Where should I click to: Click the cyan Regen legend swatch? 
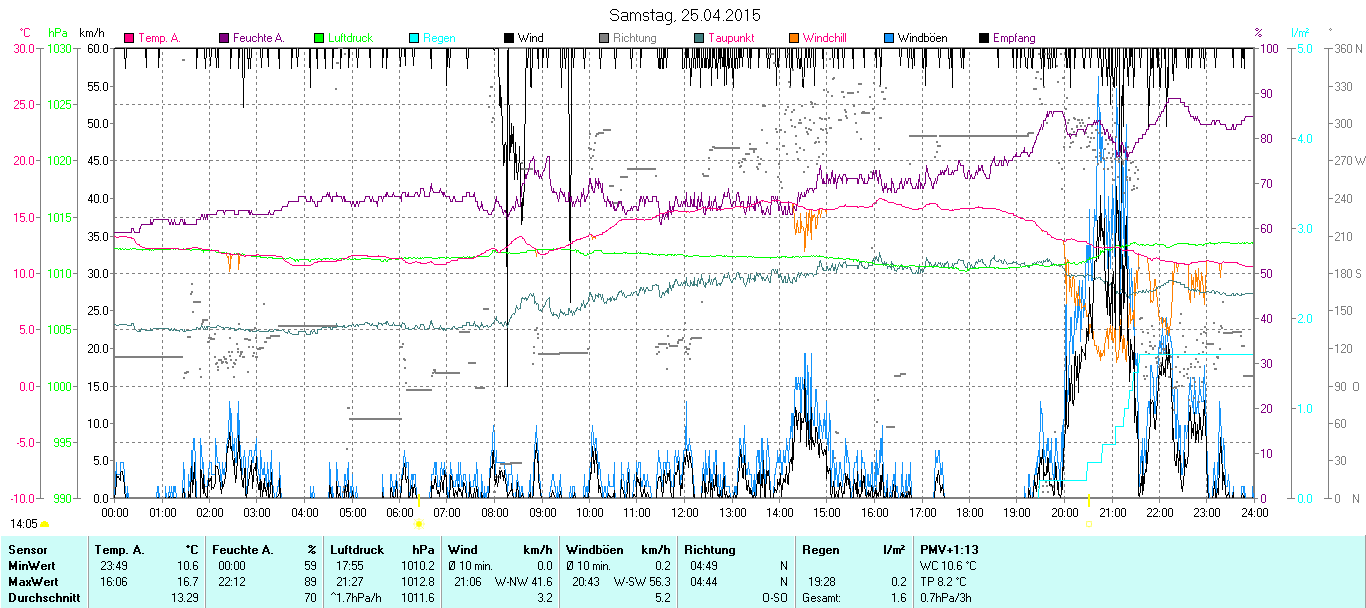(414, 38)
